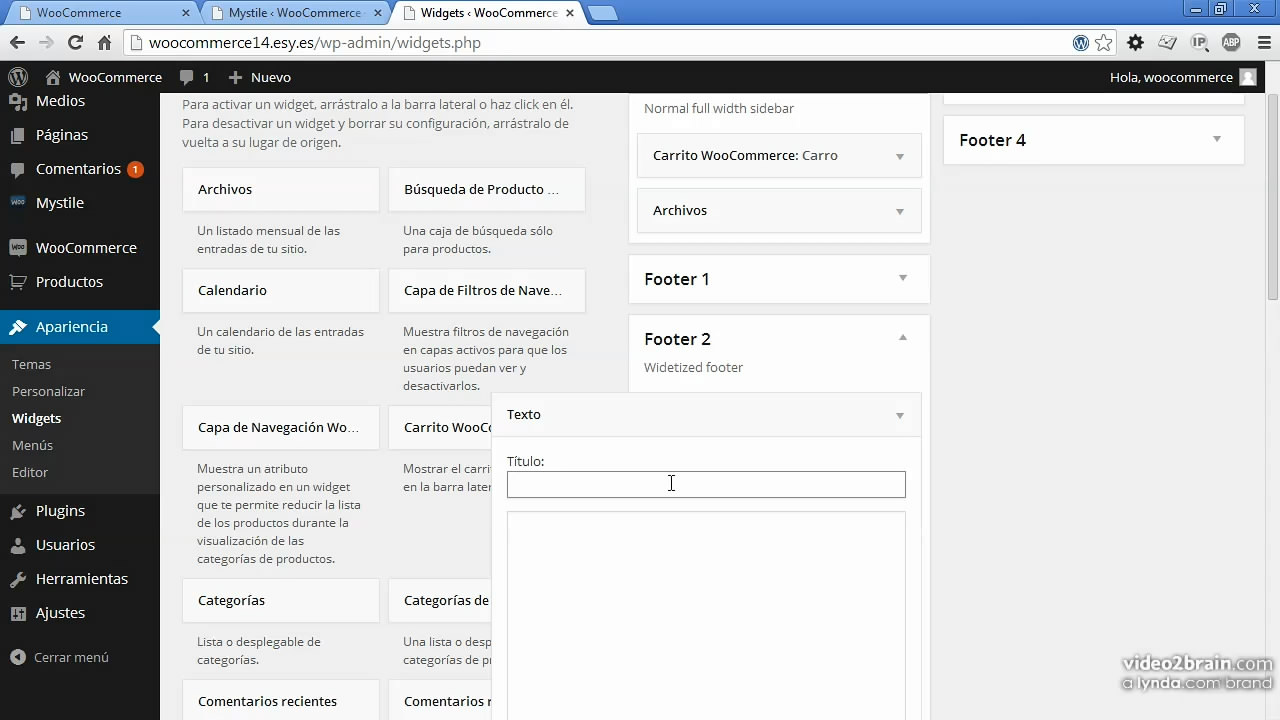Click the IP extension icon
This screenshot has height=720, width=1280.
pos(1200,43)
